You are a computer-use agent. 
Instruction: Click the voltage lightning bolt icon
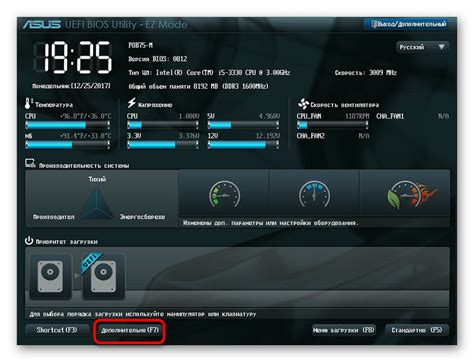[x=132, y=103]
